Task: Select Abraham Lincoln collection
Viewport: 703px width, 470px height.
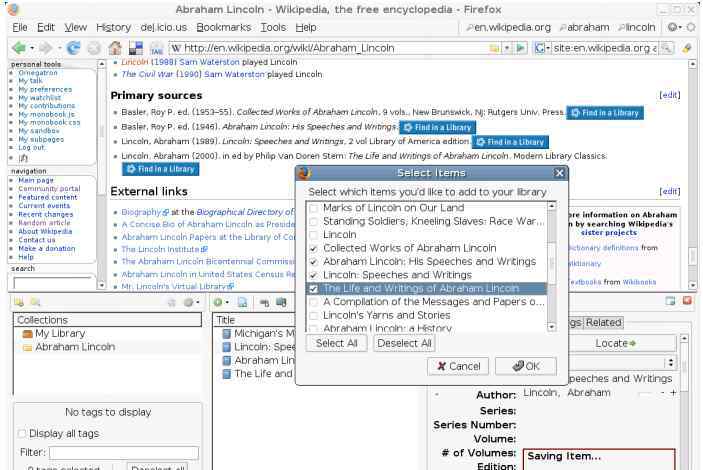Action: tap(75, 347)
